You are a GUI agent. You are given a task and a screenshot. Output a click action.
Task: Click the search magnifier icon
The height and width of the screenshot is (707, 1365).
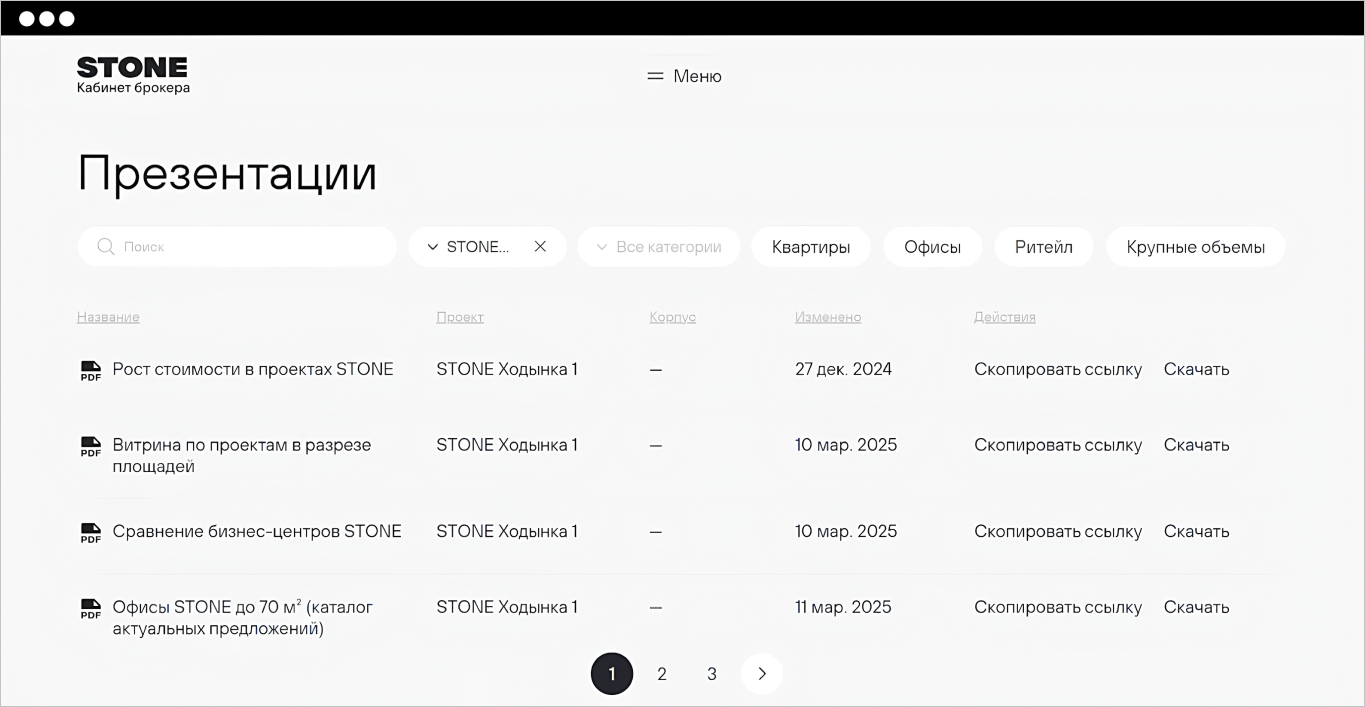point(106,246)
